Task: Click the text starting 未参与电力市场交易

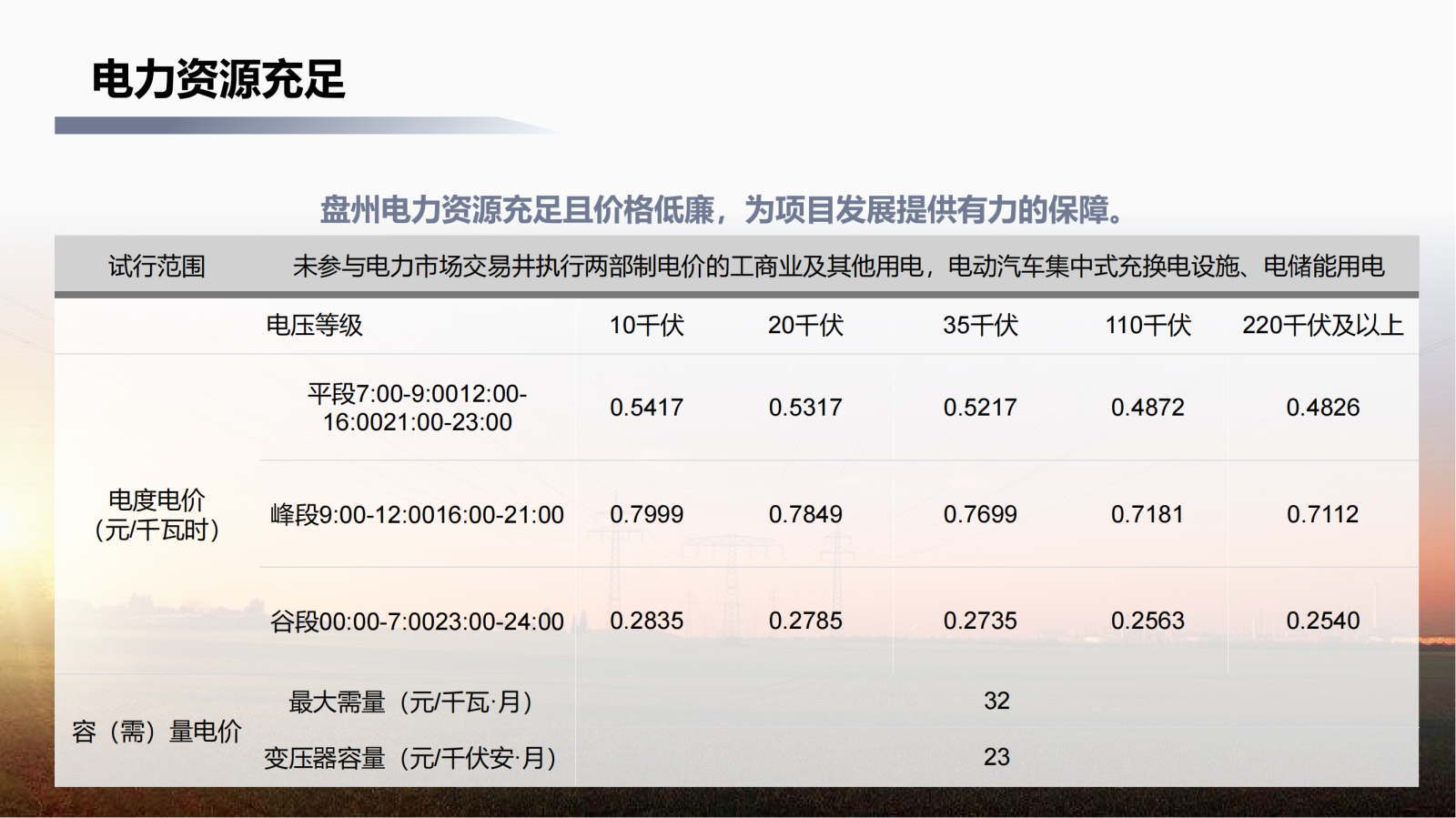Action: pyautogui.click(x=838, y=267)
